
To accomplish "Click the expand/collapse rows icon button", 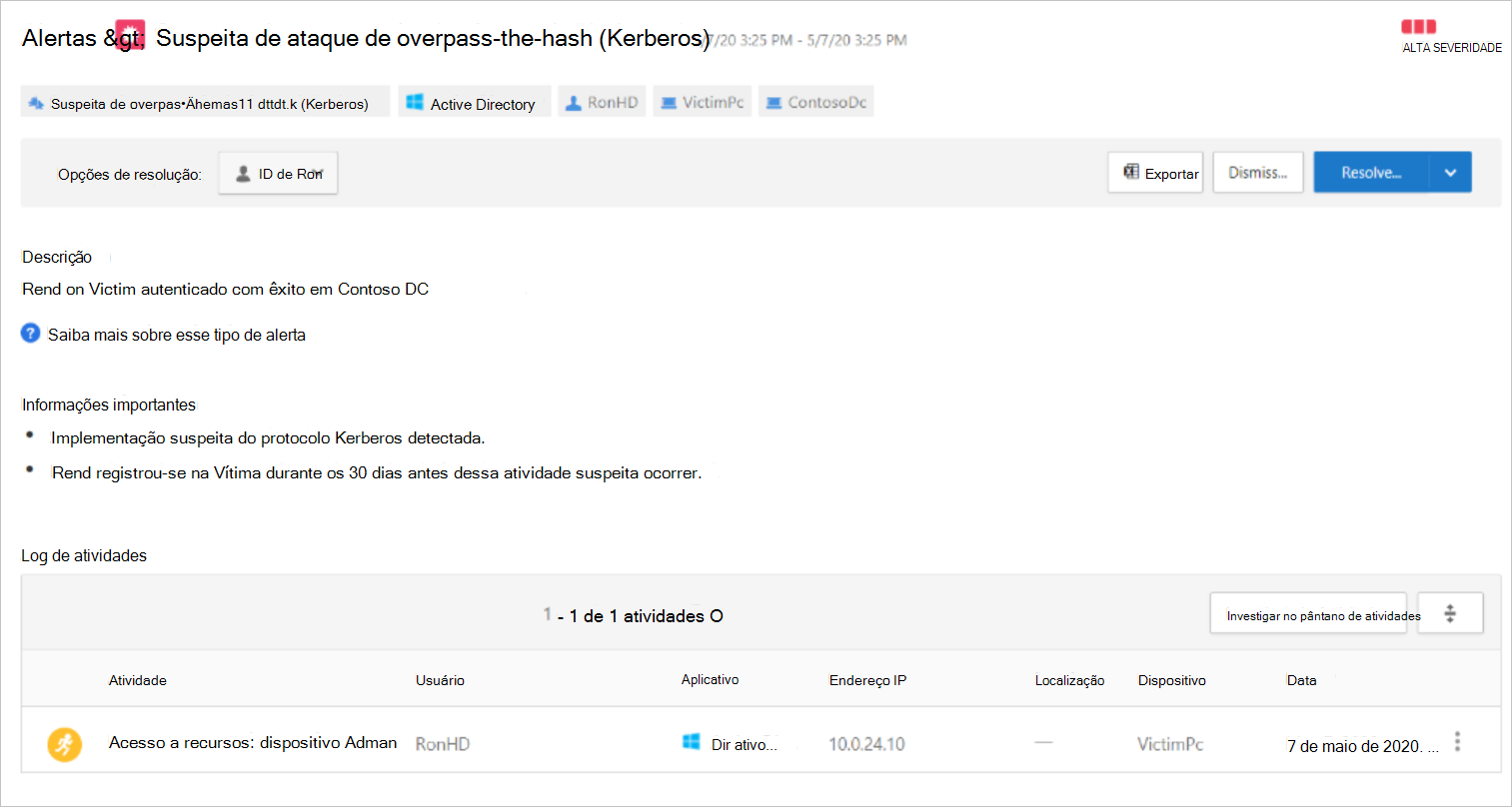I will pyautogui.click(x=1450, y=614).
